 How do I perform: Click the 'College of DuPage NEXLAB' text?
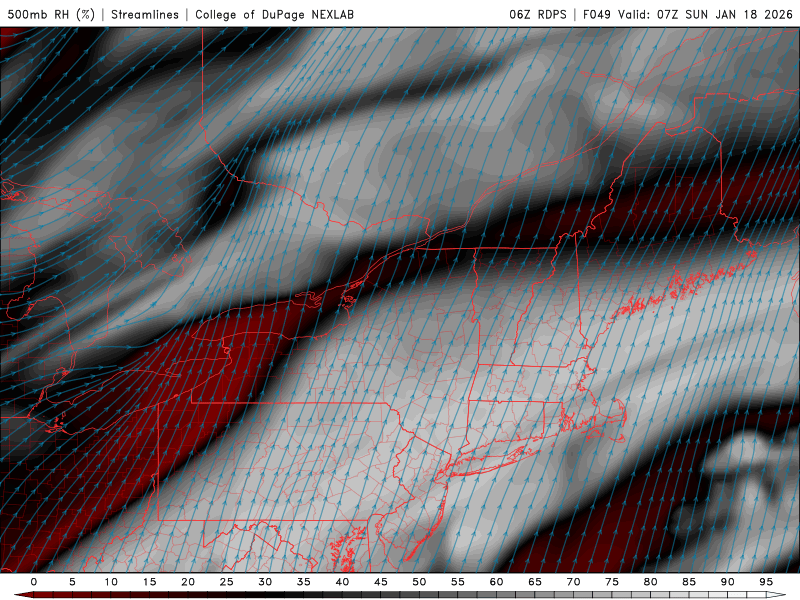[274, 14]
